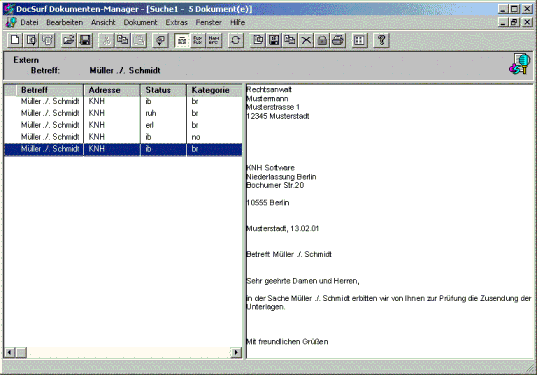Open the Dokument menu
The image size is (537, 375).
pos(140,23)
